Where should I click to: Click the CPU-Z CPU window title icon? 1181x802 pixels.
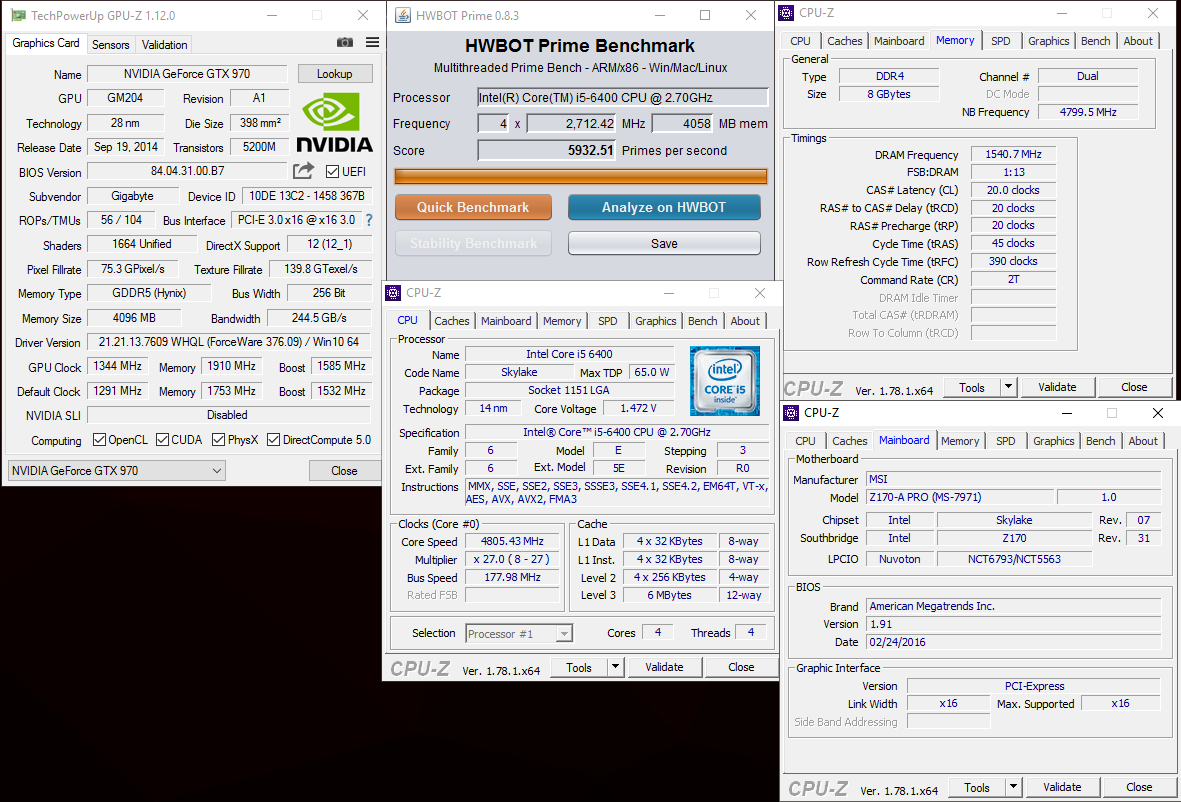393,293
